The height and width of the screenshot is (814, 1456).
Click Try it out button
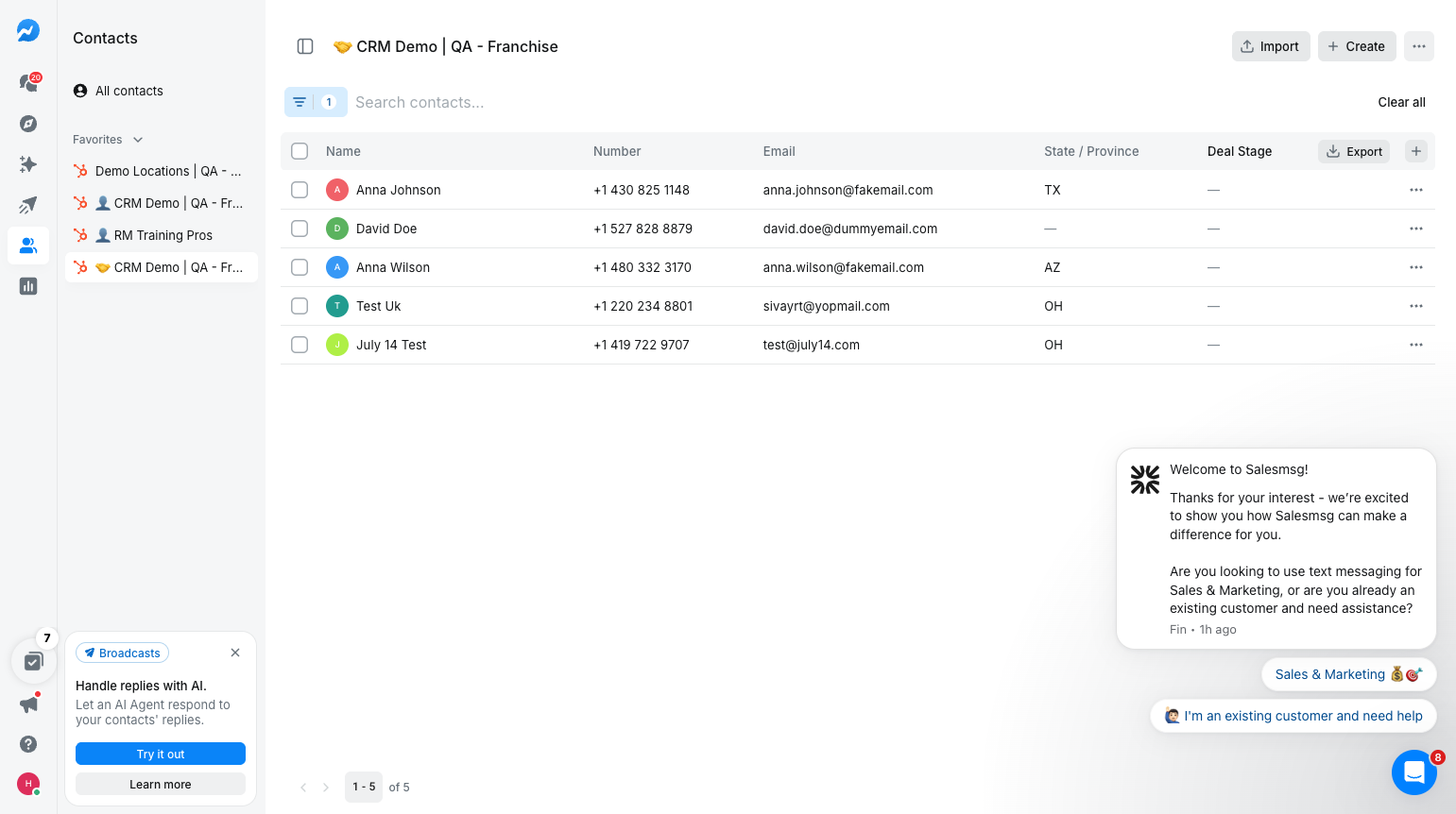161,754
